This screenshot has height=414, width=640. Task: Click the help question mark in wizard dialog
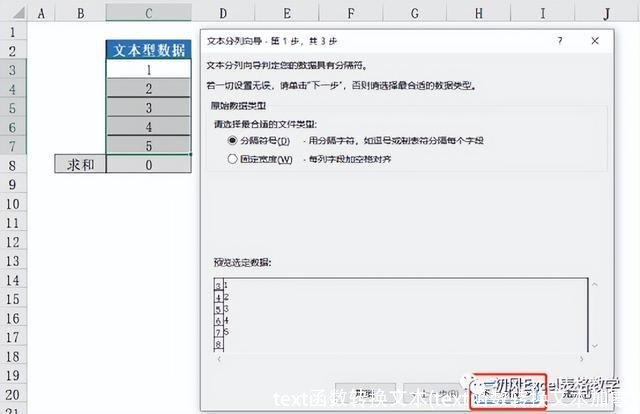coord(560,40)
